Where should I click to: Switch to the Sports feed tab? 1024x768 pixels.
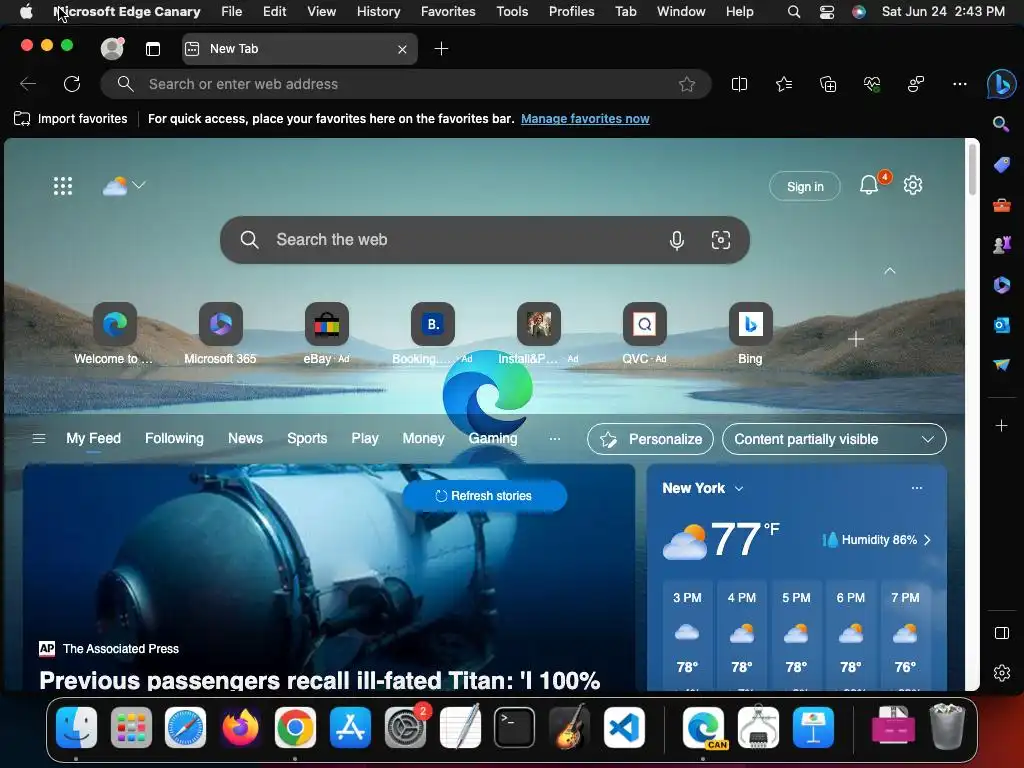click(x=307, y=439)
